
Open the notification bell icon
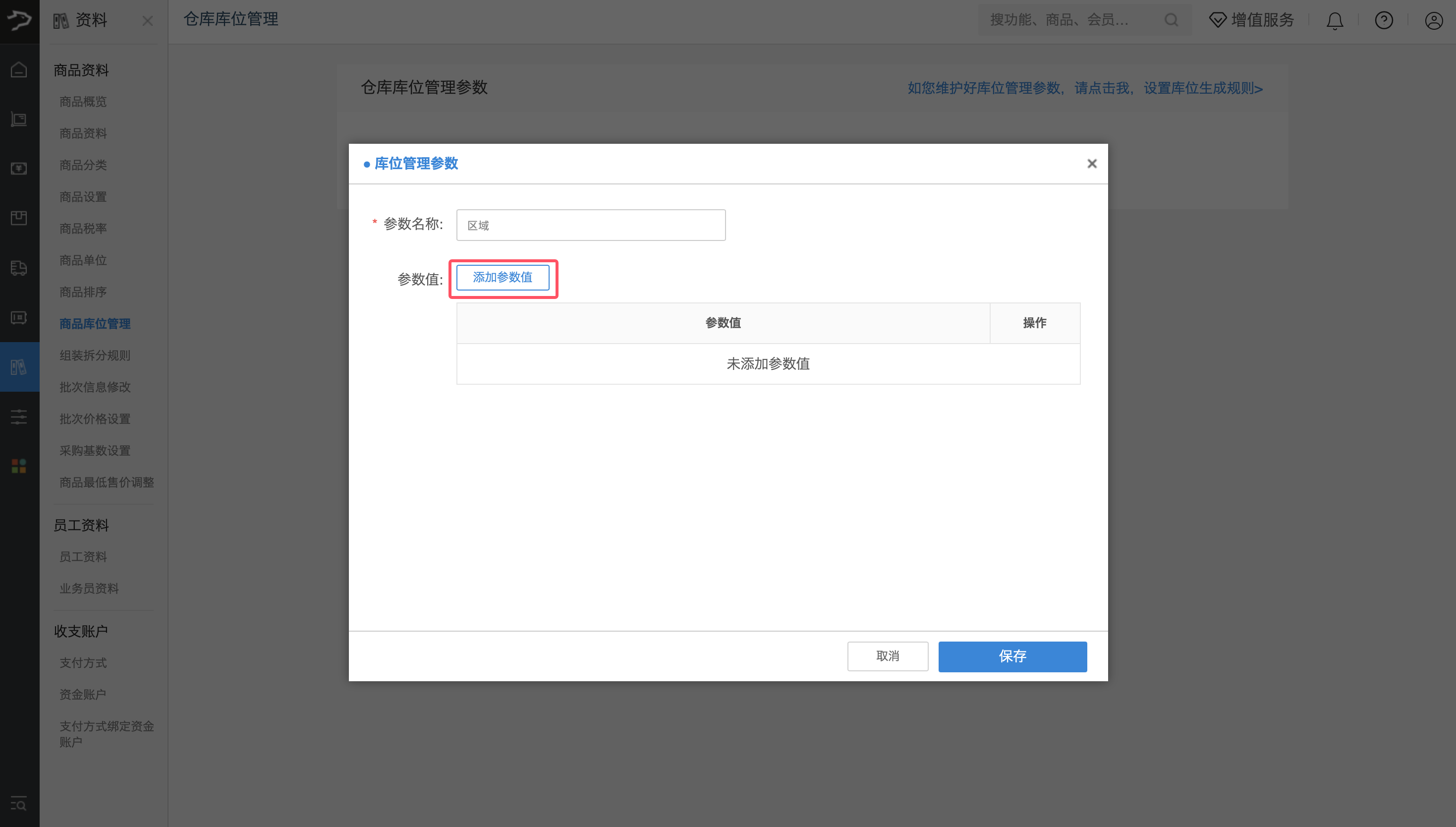point(1335,20)
